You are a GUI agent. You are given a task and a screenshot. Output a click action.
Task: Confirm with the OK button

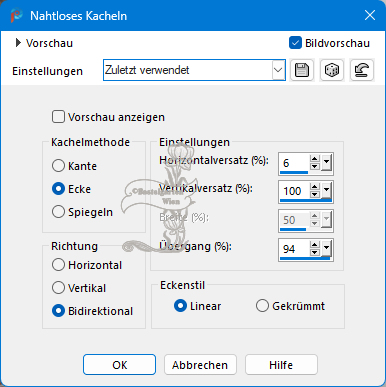pos(119,365)
